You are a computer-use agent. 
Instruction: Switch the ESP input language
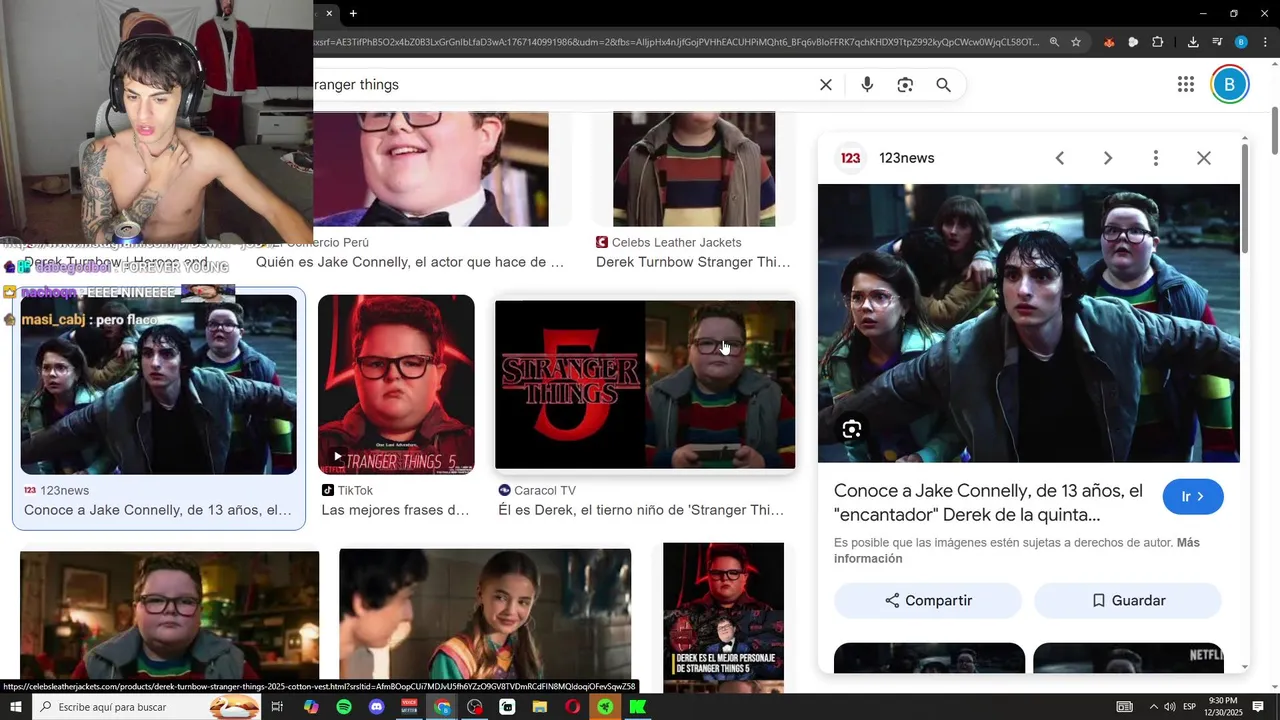1190,707
